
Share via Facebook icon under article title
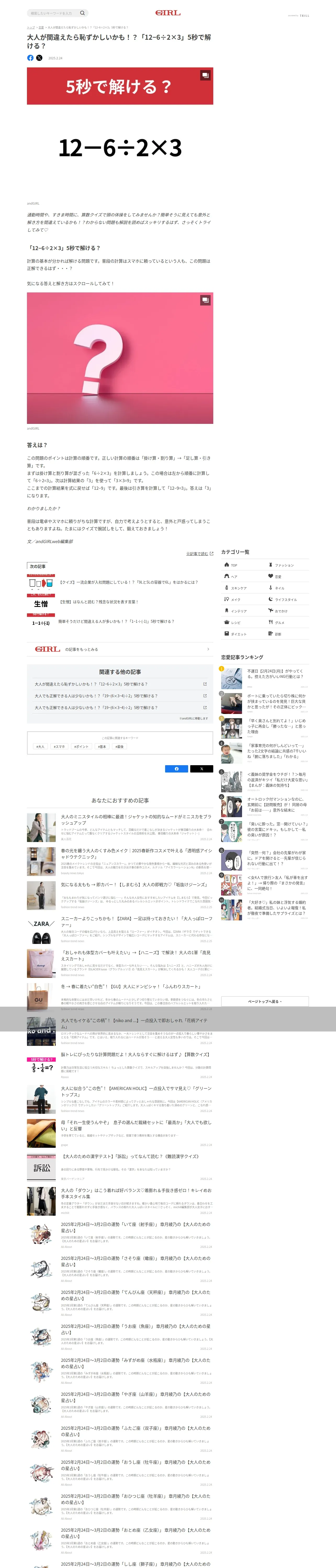tap(31, 58)
